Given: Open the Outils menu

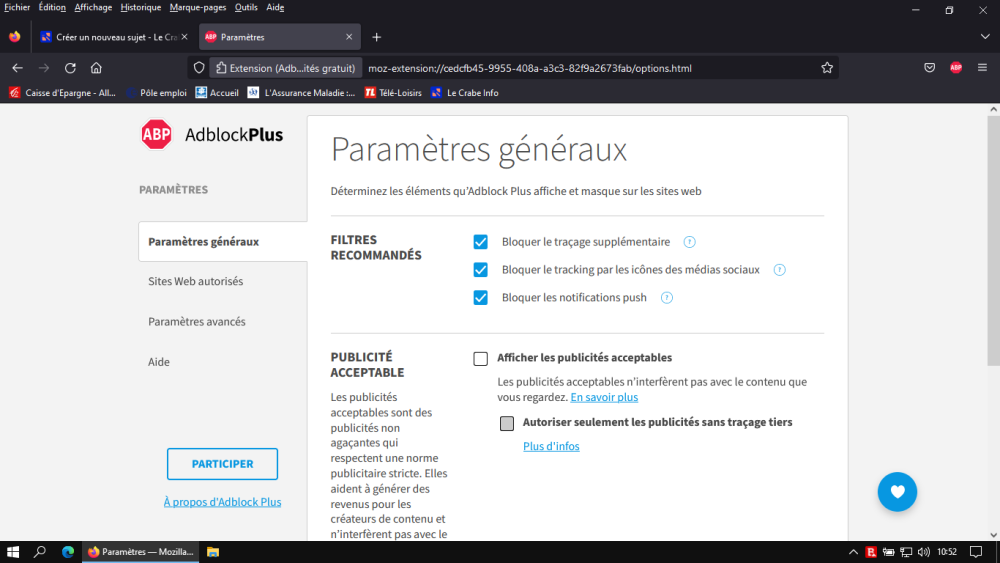Looking at the screenshot, I should pos(246,8).
